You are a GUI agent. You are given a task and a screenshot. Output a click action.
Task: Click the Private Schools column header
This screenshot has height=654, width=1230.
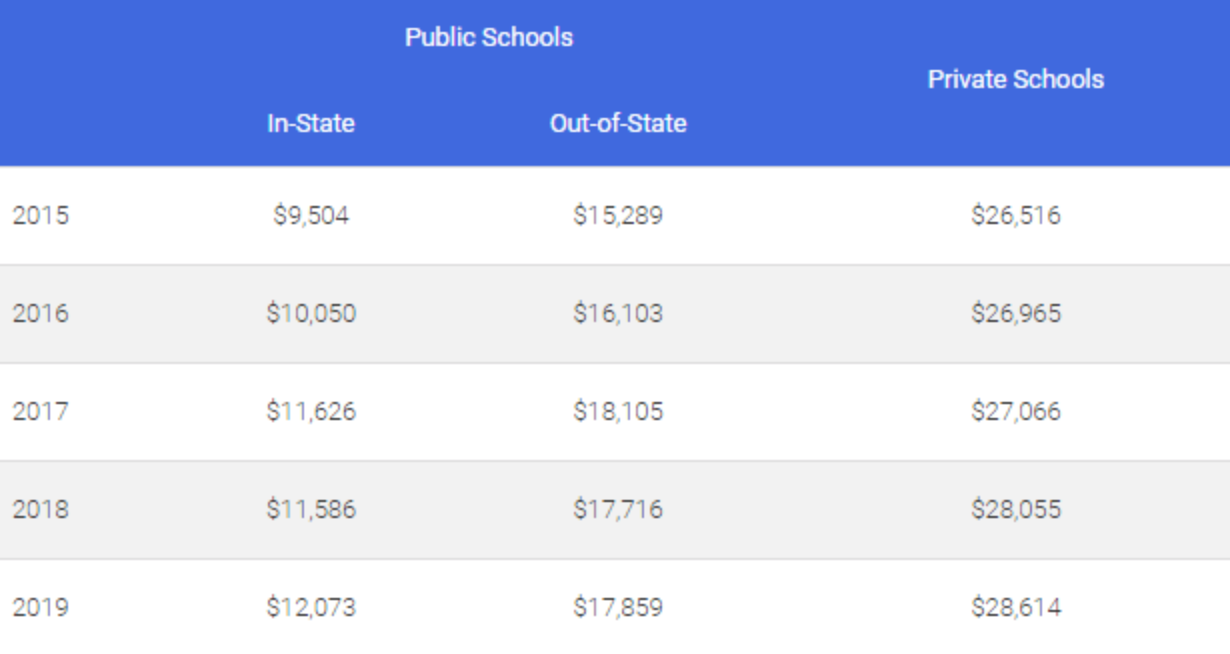(1015, 80)
